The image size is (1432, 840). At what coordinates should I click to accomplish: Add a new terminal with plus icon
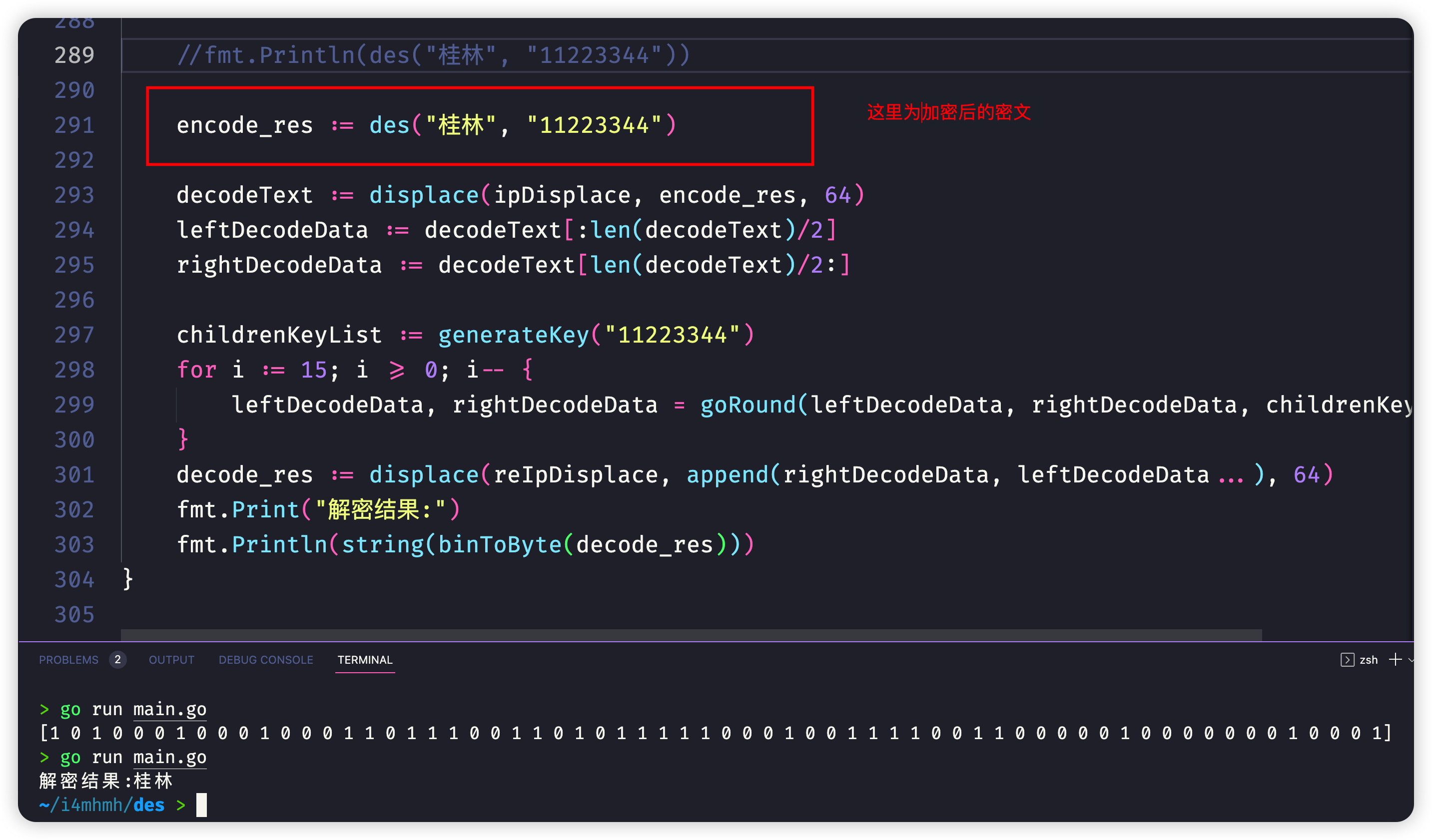[1395, 659]
